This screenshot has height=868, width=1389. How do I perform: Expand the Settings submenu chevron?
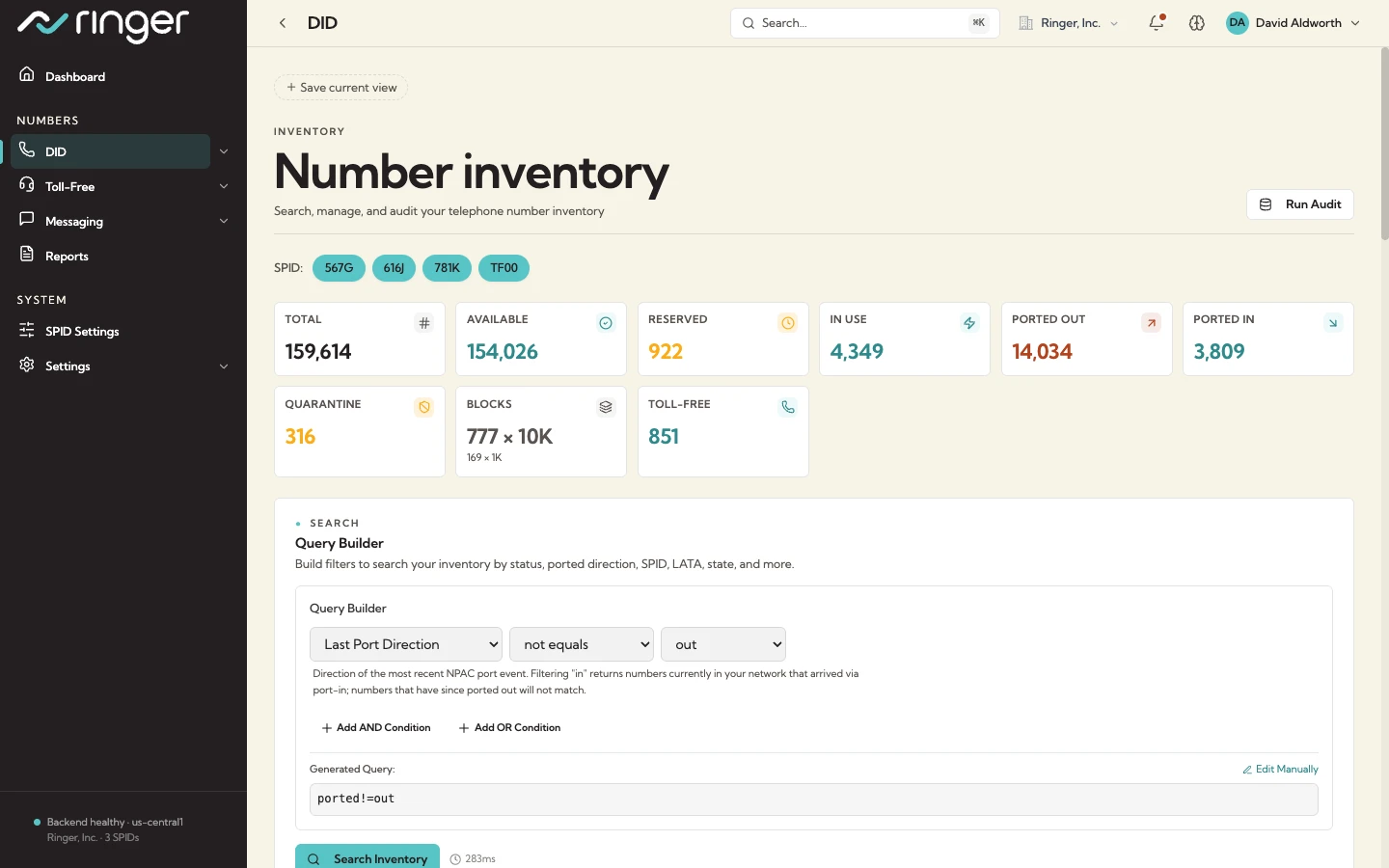pyautogui.click(x=224, y=366)
